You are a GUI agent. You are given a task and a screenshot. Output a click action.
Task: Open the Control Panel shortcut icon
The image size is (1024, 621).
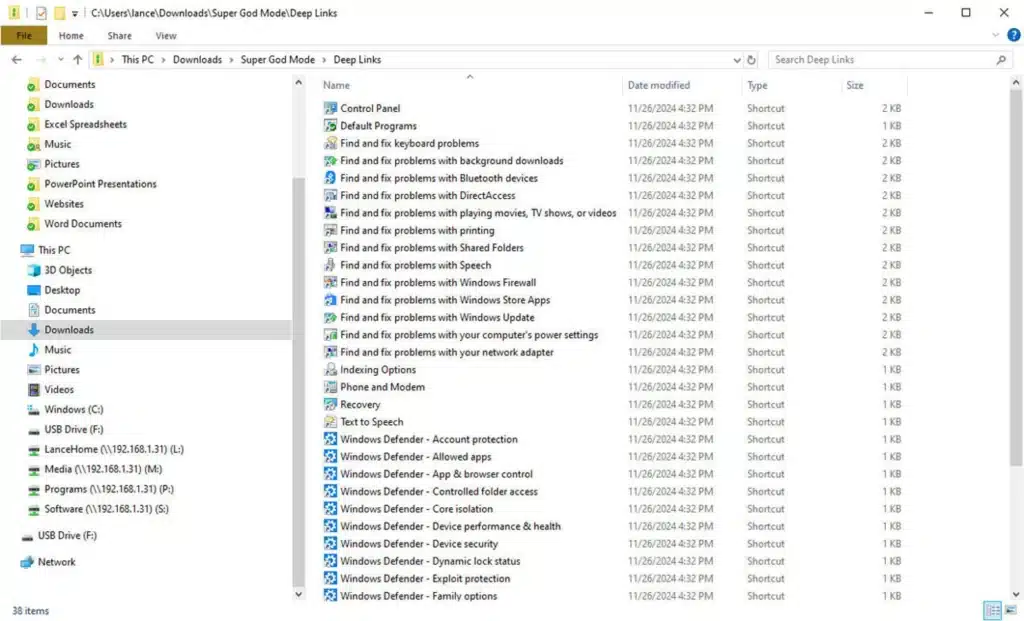pyautogui.click(x=330, y=108)
